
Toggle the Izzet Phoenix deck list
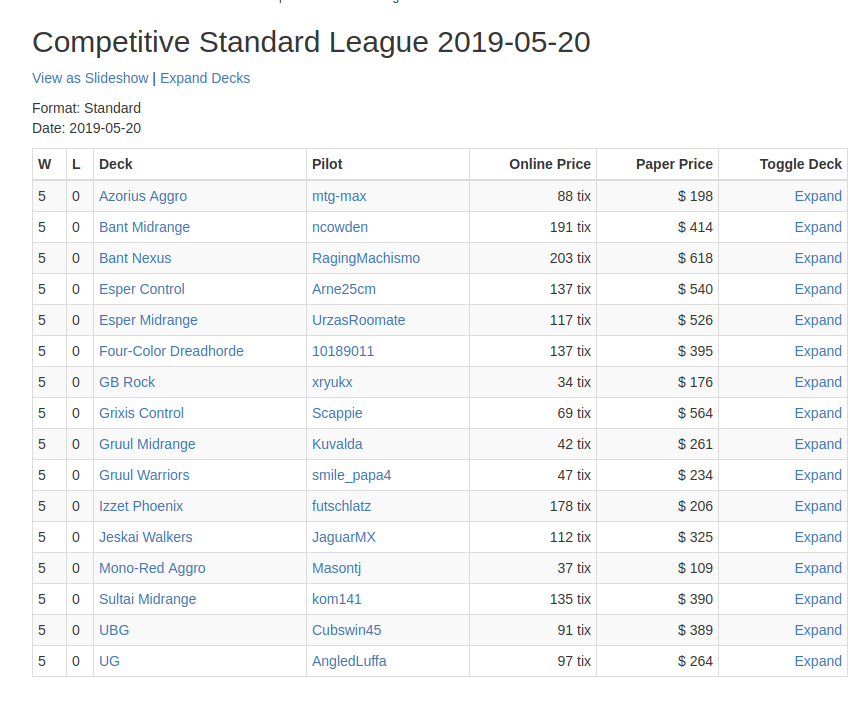click(x=817, y=506)
